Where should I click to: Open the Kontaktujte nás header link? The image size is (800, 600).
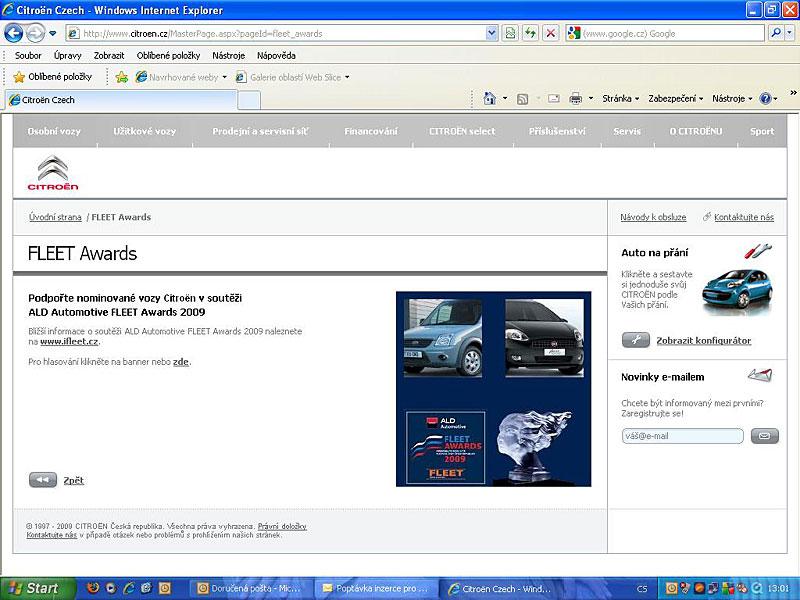click(x=743, y=217)
